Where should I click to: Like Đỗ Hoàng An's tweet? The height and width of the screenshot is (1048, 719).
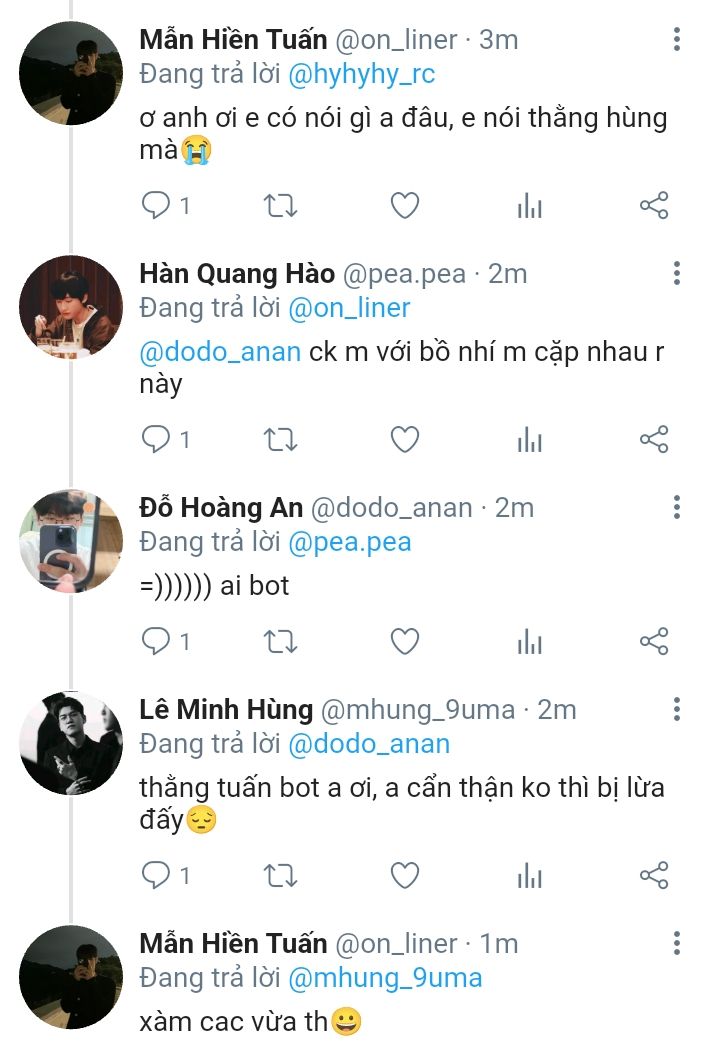[x=404, y=640]
